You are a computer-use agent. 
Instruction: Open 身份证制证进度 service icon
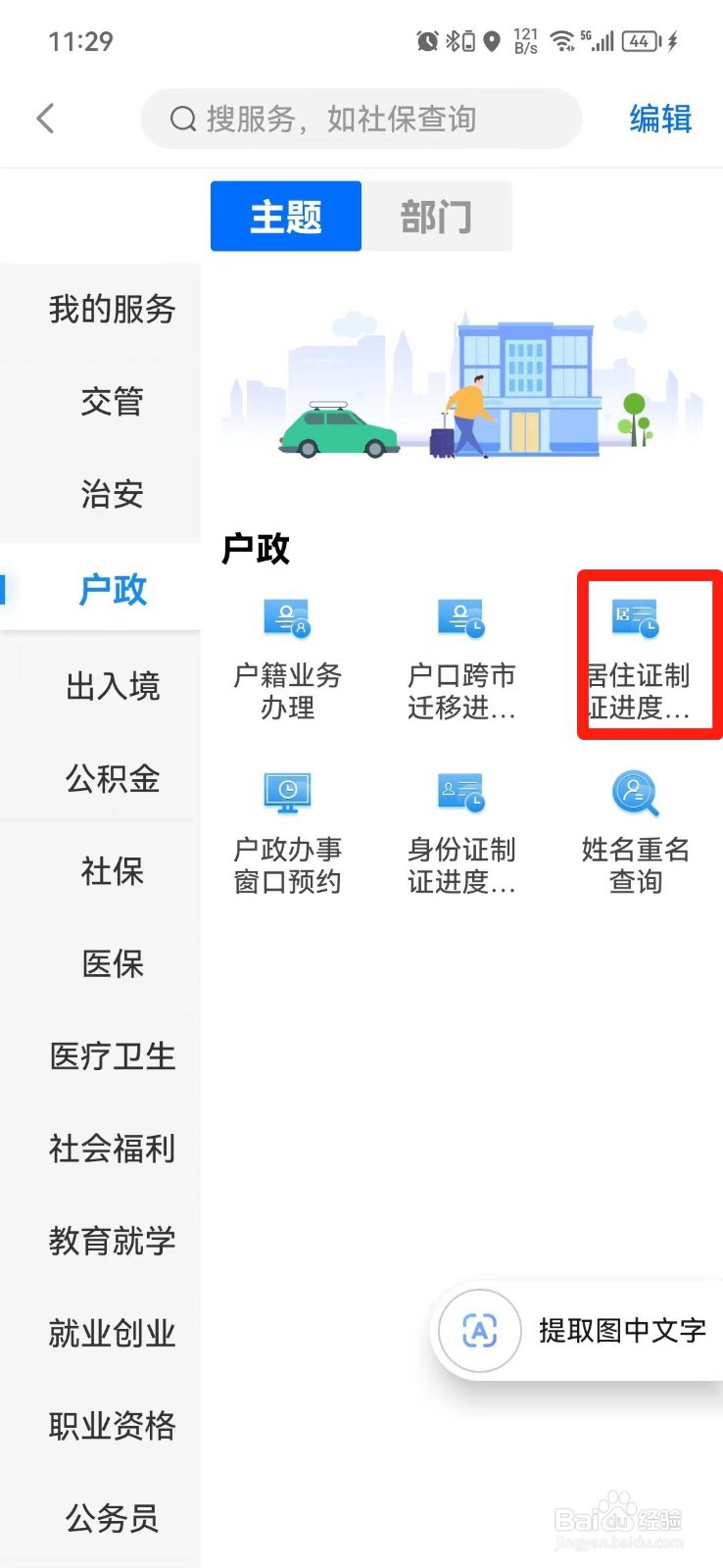461,793
